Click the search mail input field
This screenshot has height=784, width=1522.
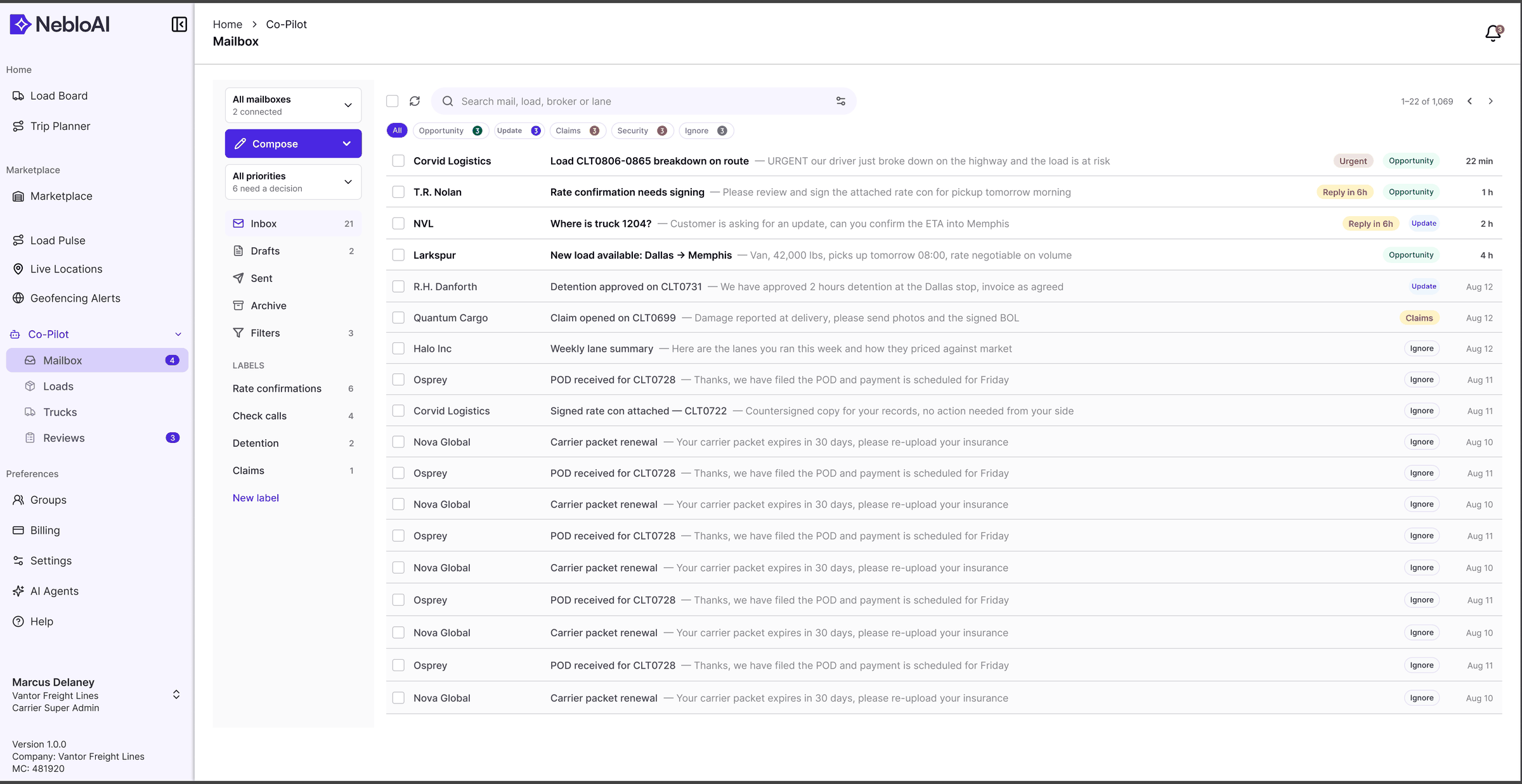click(x=644, y=101)
